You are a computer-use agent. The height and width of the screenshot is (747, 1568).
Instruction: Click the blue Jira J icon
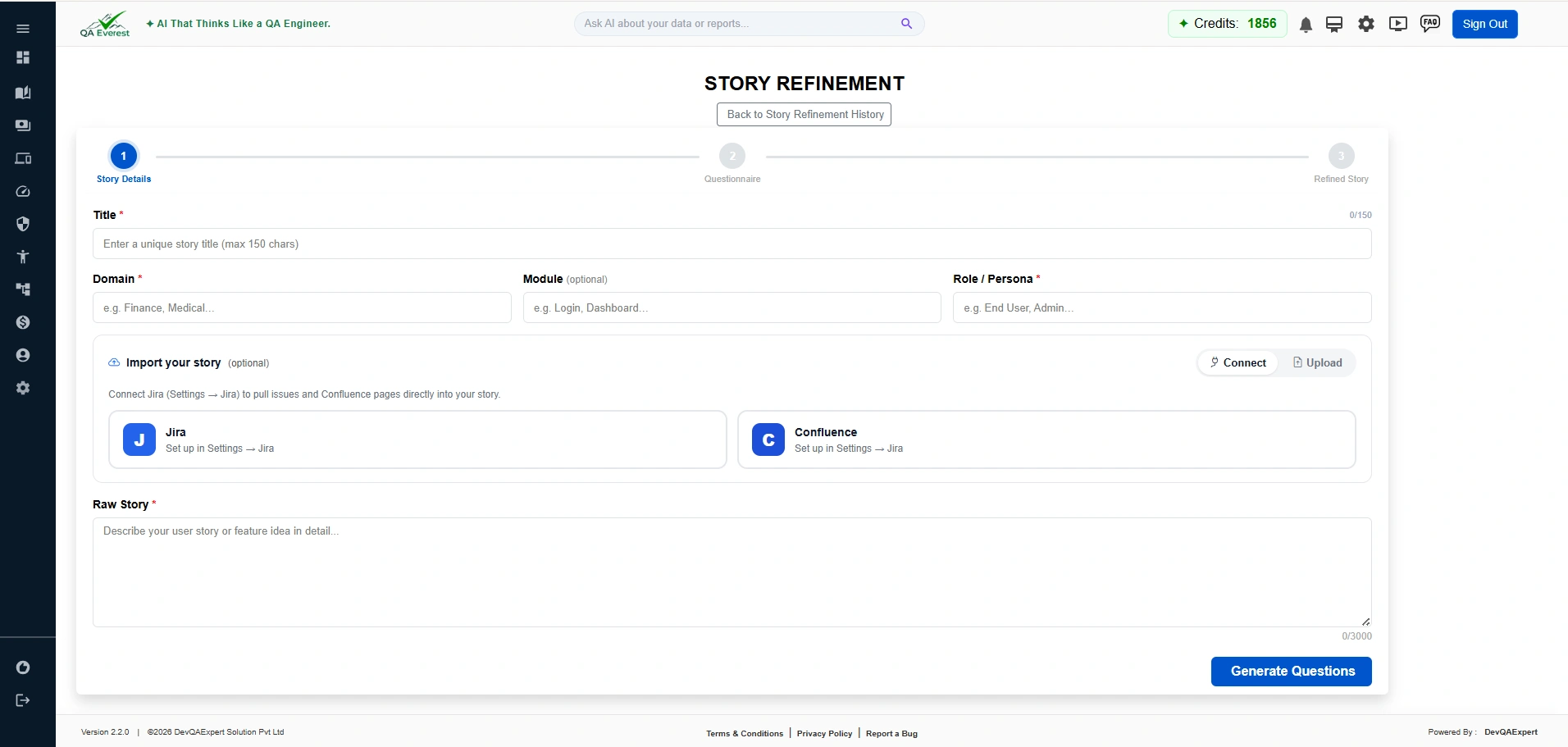pyautogui.click(x=139, y=440)
